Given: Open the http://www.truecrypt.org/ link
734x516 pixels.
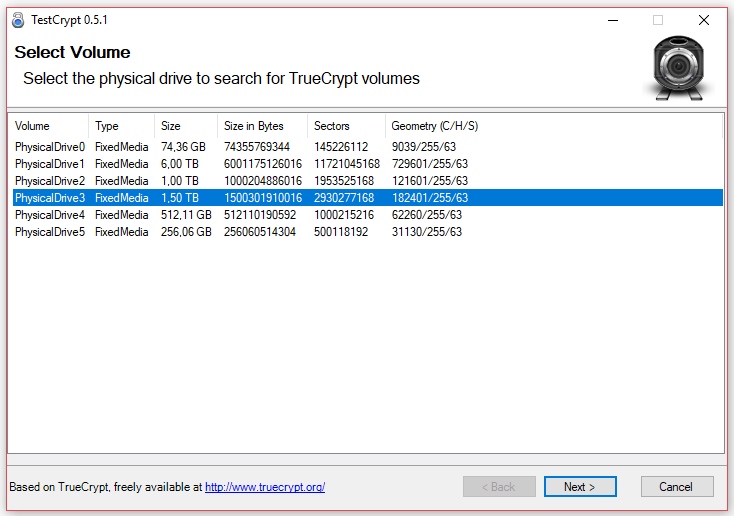Looking at the screenshot, I should pos(265,487).
